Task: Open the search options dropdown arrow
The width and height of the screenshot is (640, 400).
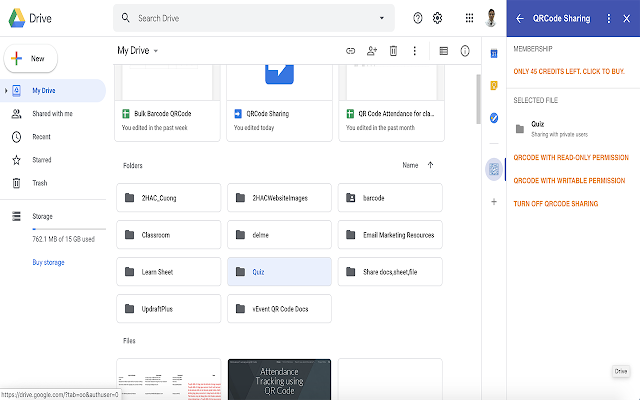Action: pyautogui.click(x=382, y=18)
